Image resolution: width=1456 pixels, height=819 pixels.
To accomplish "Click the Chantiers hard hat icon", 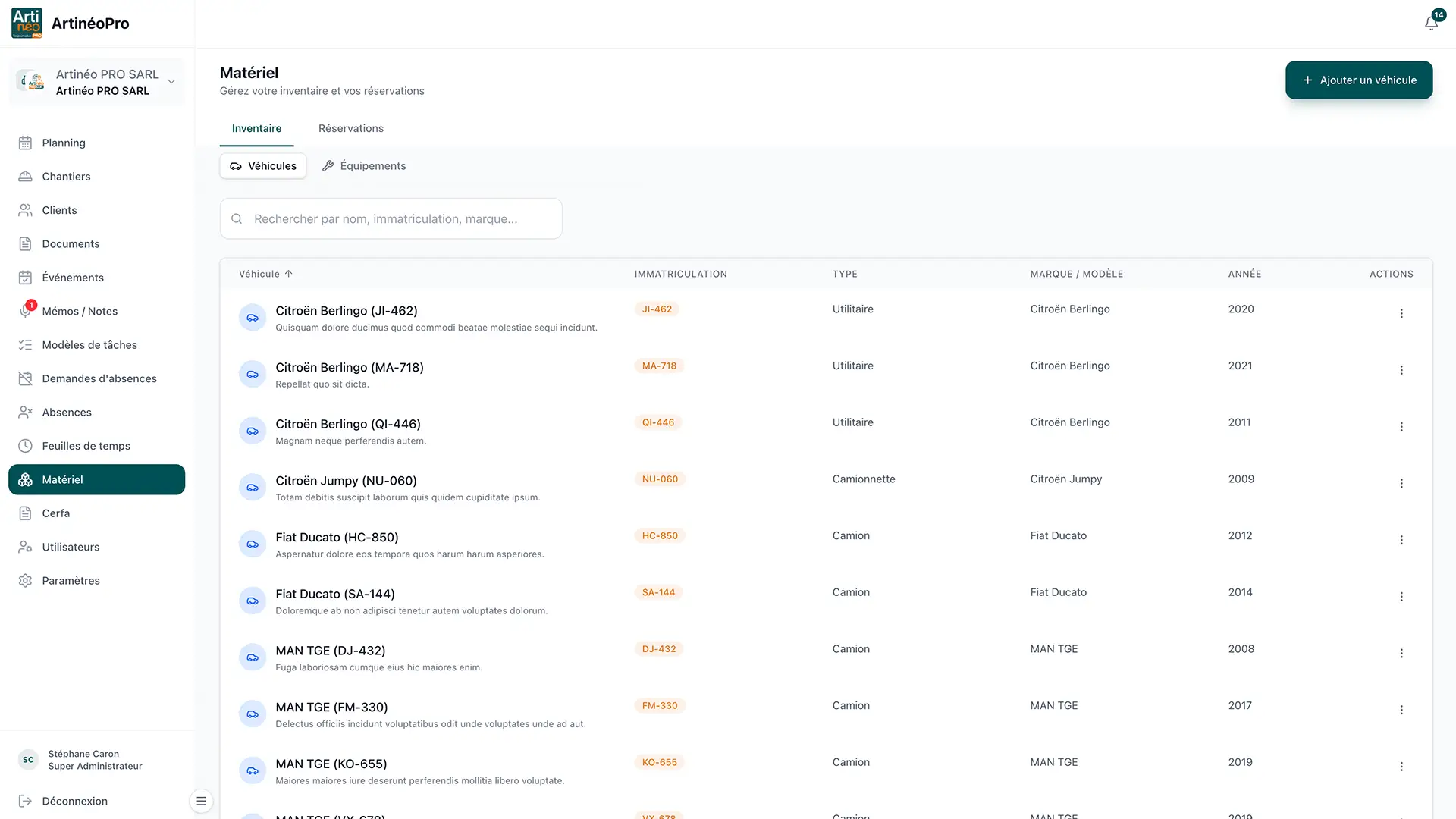I will 25,177.
